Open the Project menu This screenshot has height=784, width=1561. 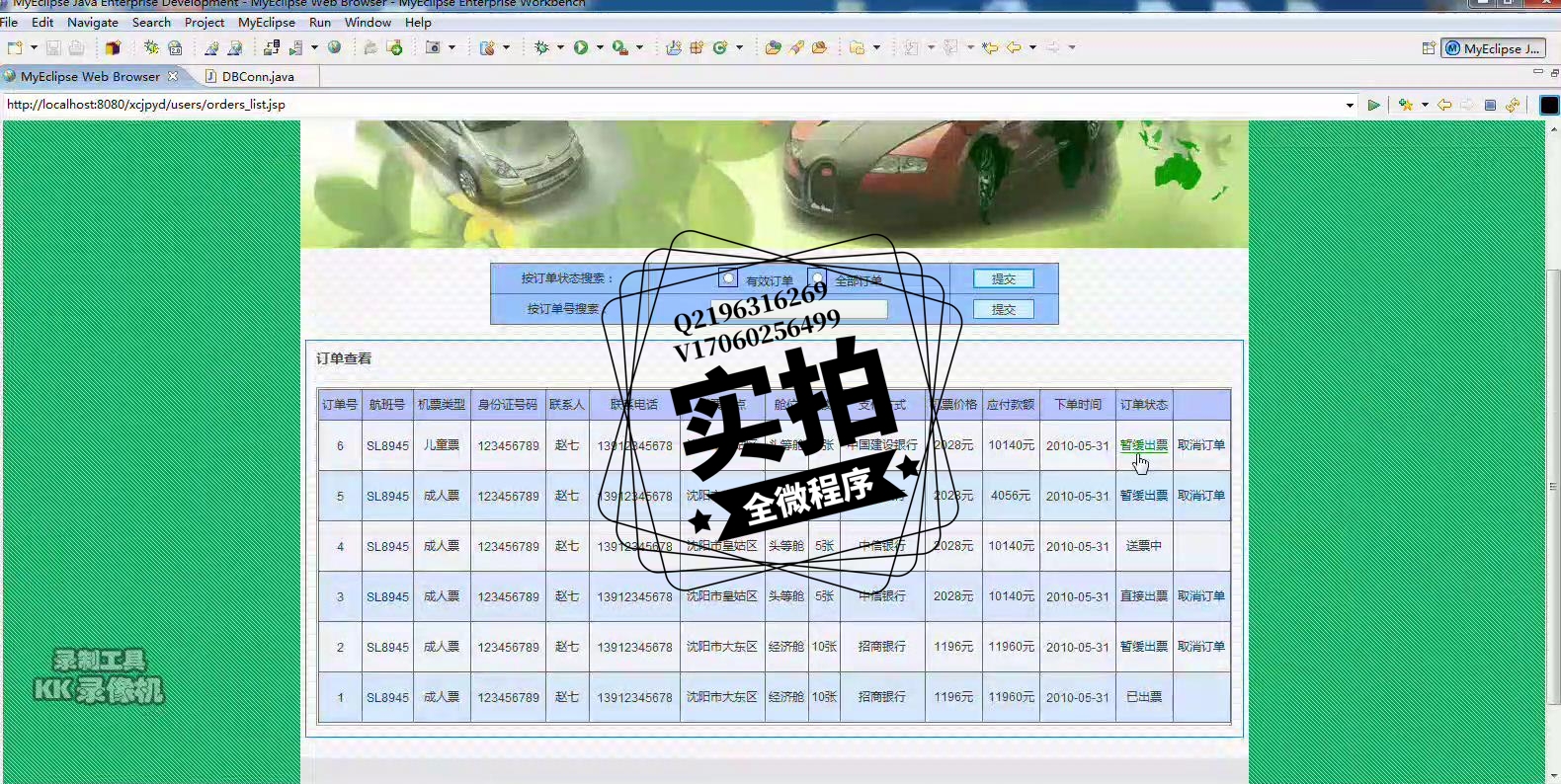coord(205,22)
